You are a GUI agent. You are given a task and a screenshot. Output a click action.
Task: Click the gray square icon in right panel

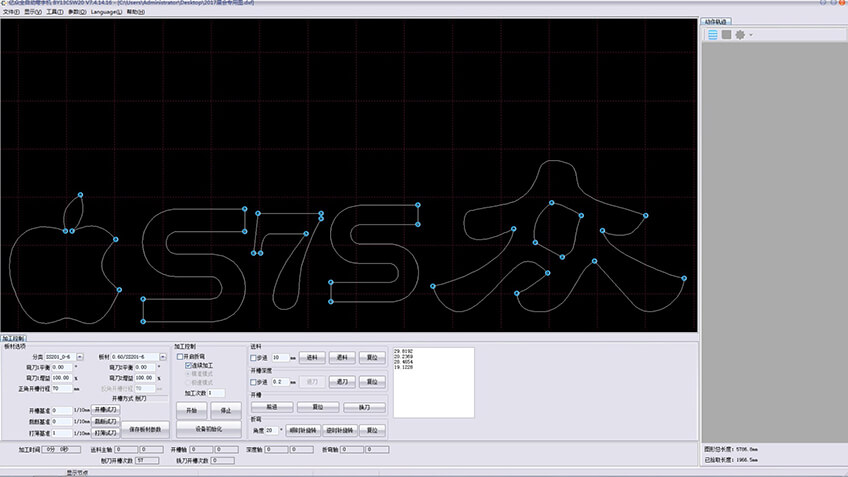(727, 35)
